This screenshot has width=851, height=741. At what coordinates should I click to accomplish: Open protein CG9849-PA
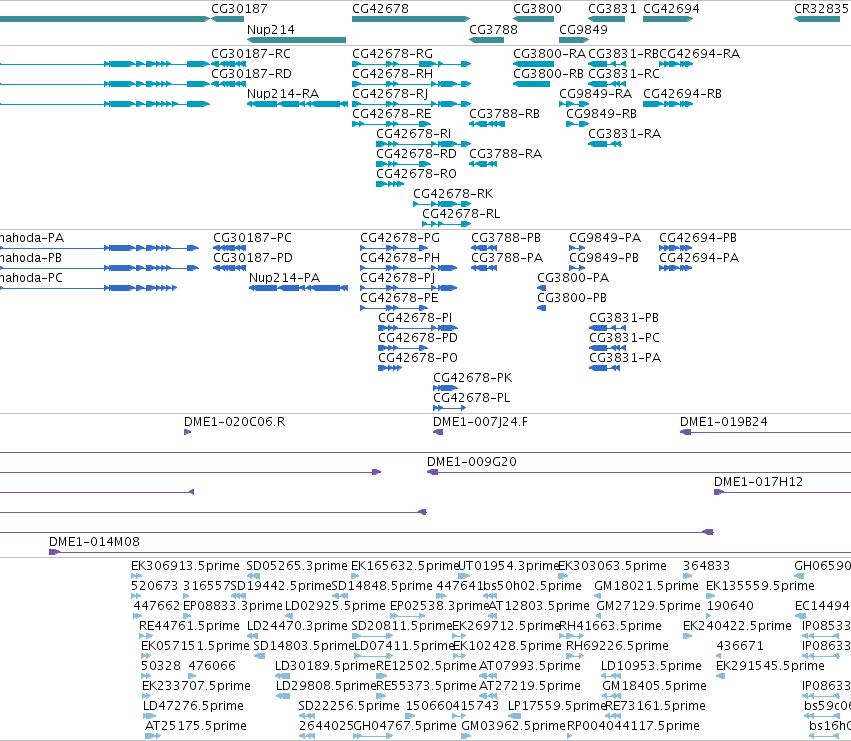(605, 238)
